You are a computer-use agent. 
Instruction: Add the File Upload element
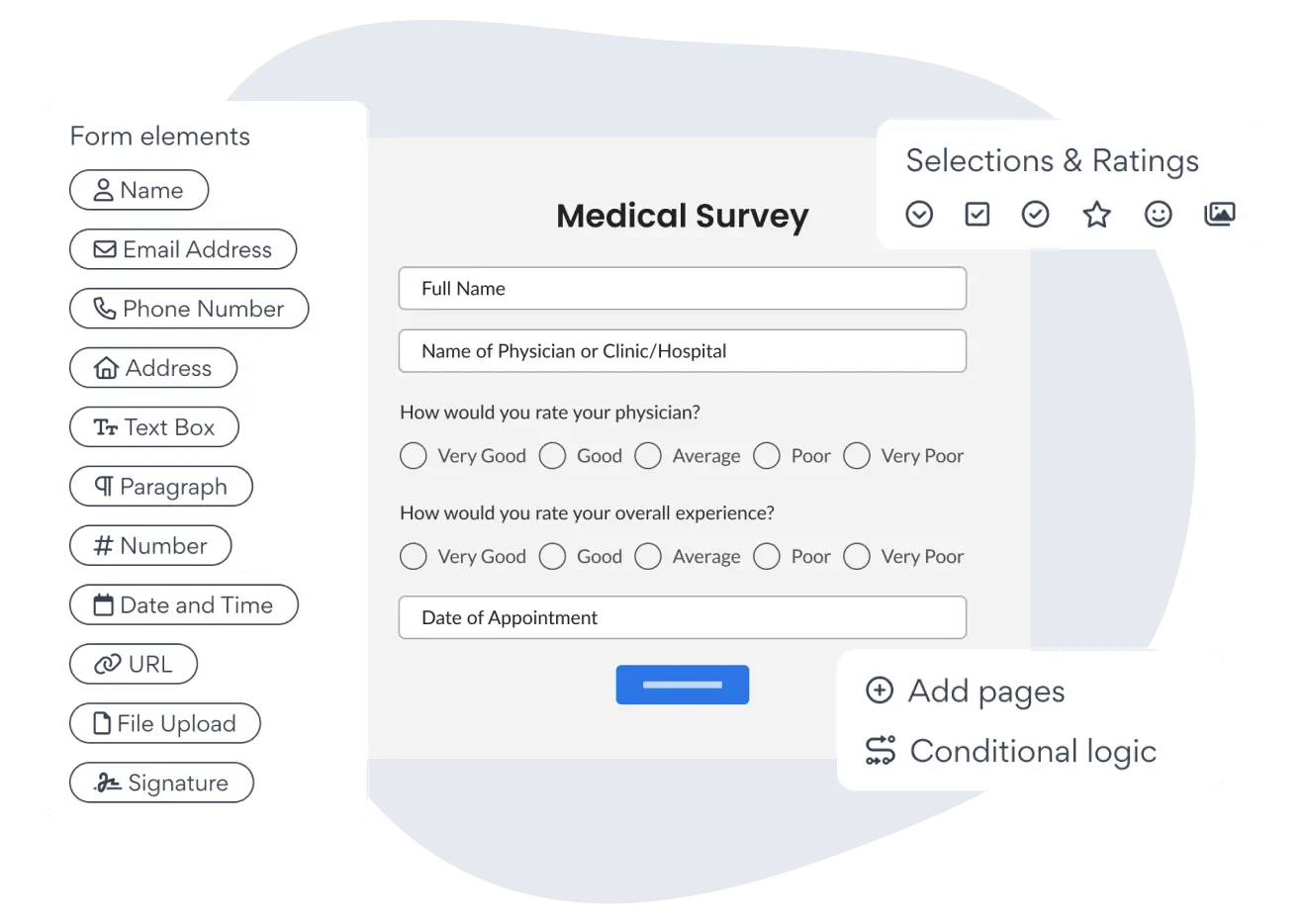pos(165,723)
